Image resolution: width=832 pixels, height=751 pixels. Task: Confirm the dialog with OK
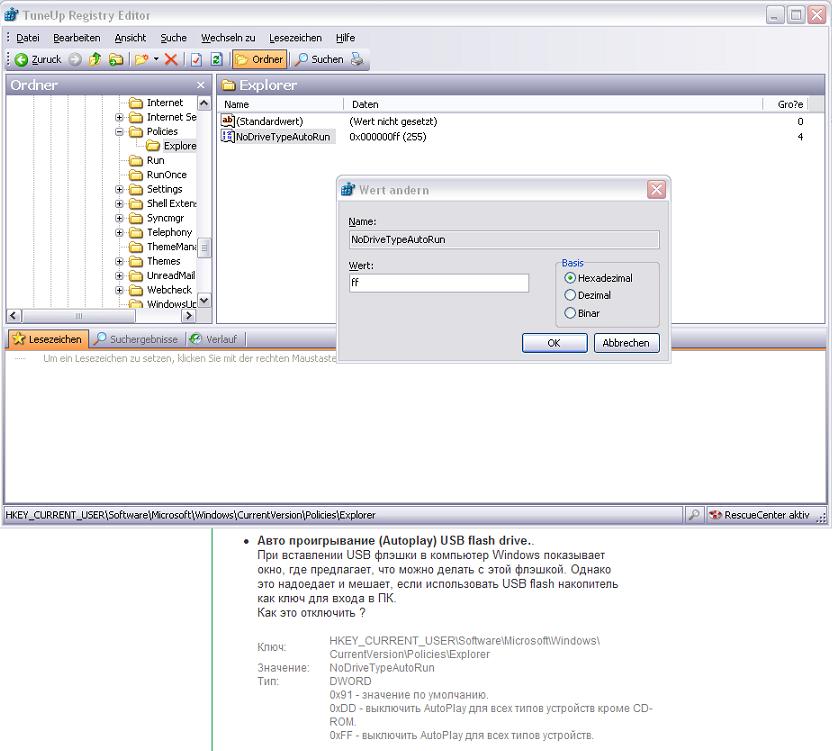(x=554, y=343)
